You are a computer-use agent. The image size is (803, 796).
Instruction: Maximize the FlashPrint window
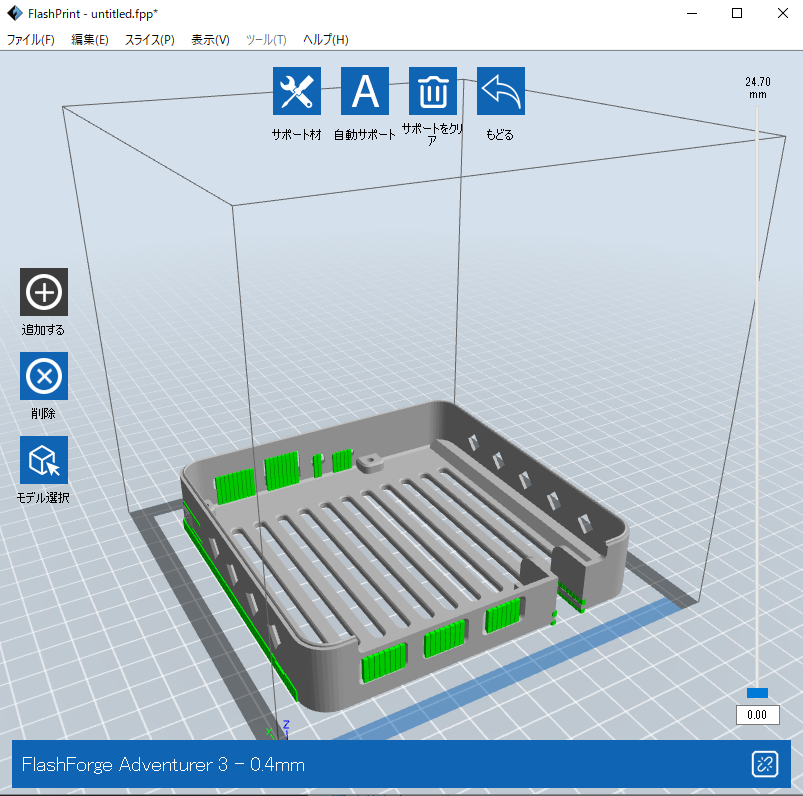click(737, 14)
